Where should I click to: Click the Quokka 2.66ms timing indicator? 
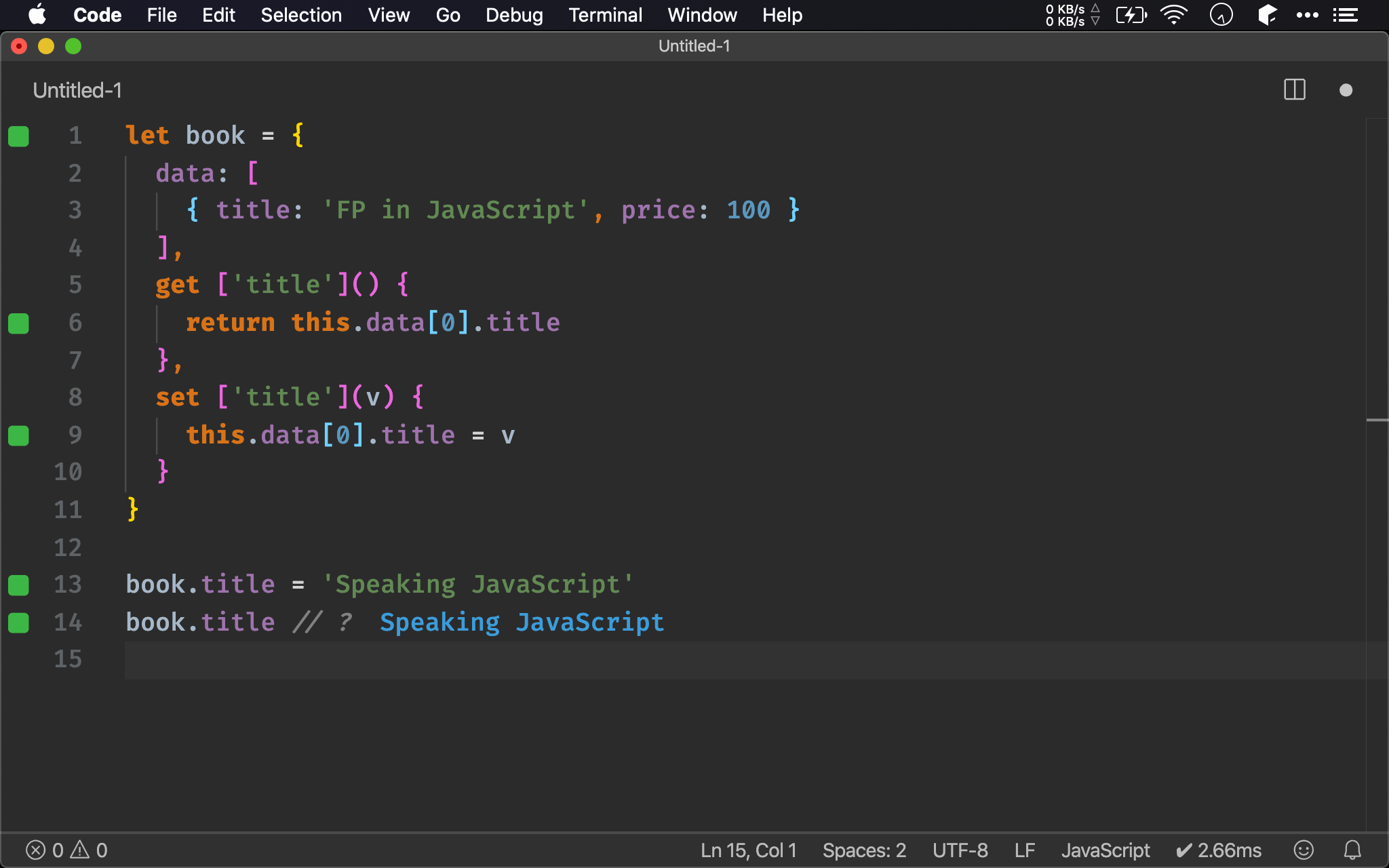pos(1219,850)
